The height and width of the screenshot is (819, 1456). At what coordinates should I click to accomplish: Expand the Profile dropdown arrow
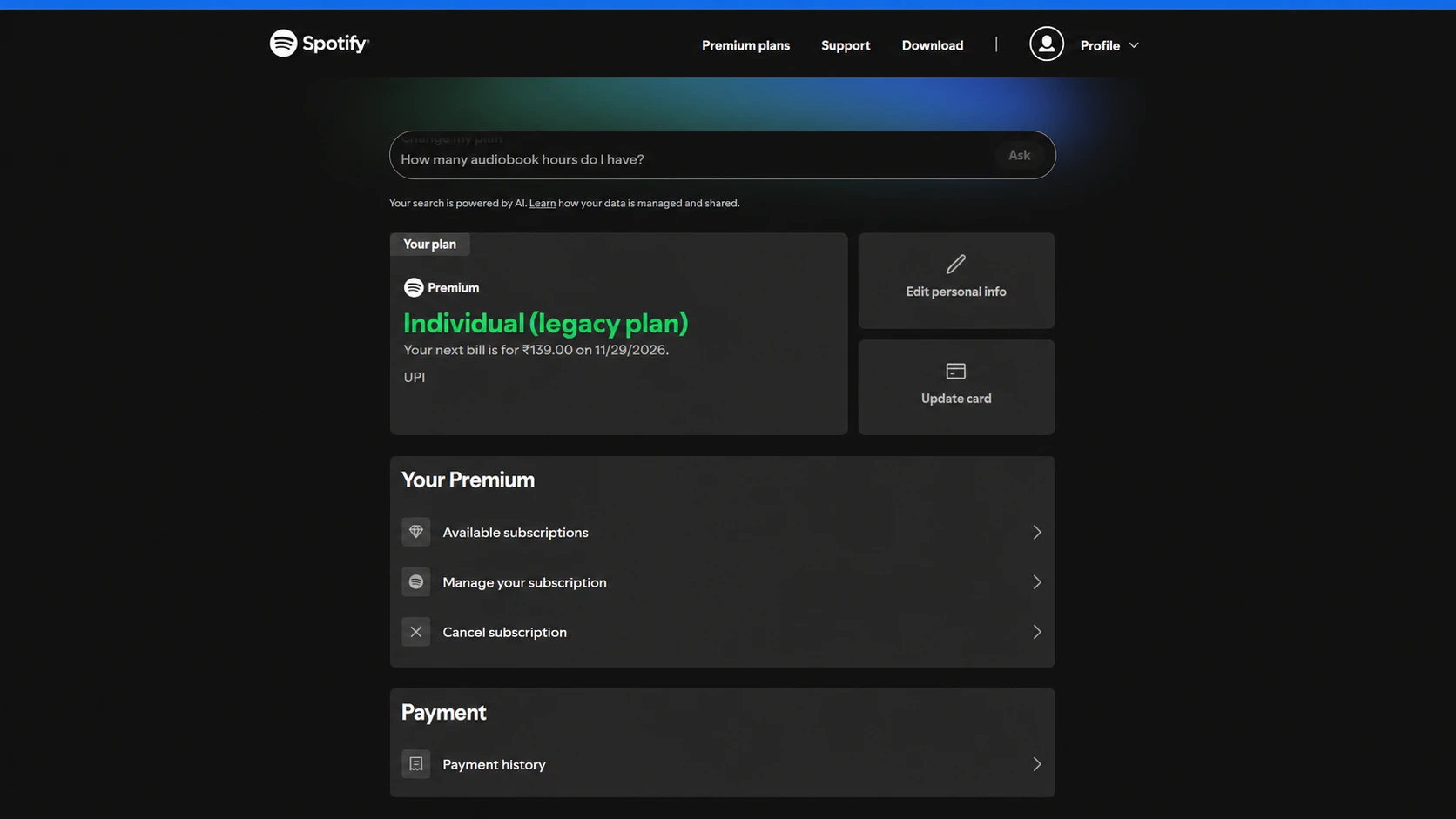(x=1134, y=45)
